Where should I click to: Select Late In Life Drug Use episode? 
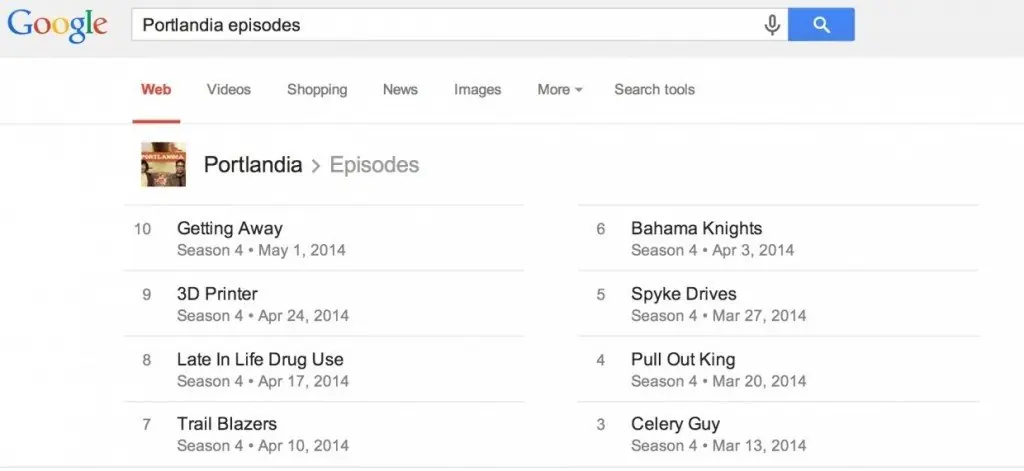point(260,359)
